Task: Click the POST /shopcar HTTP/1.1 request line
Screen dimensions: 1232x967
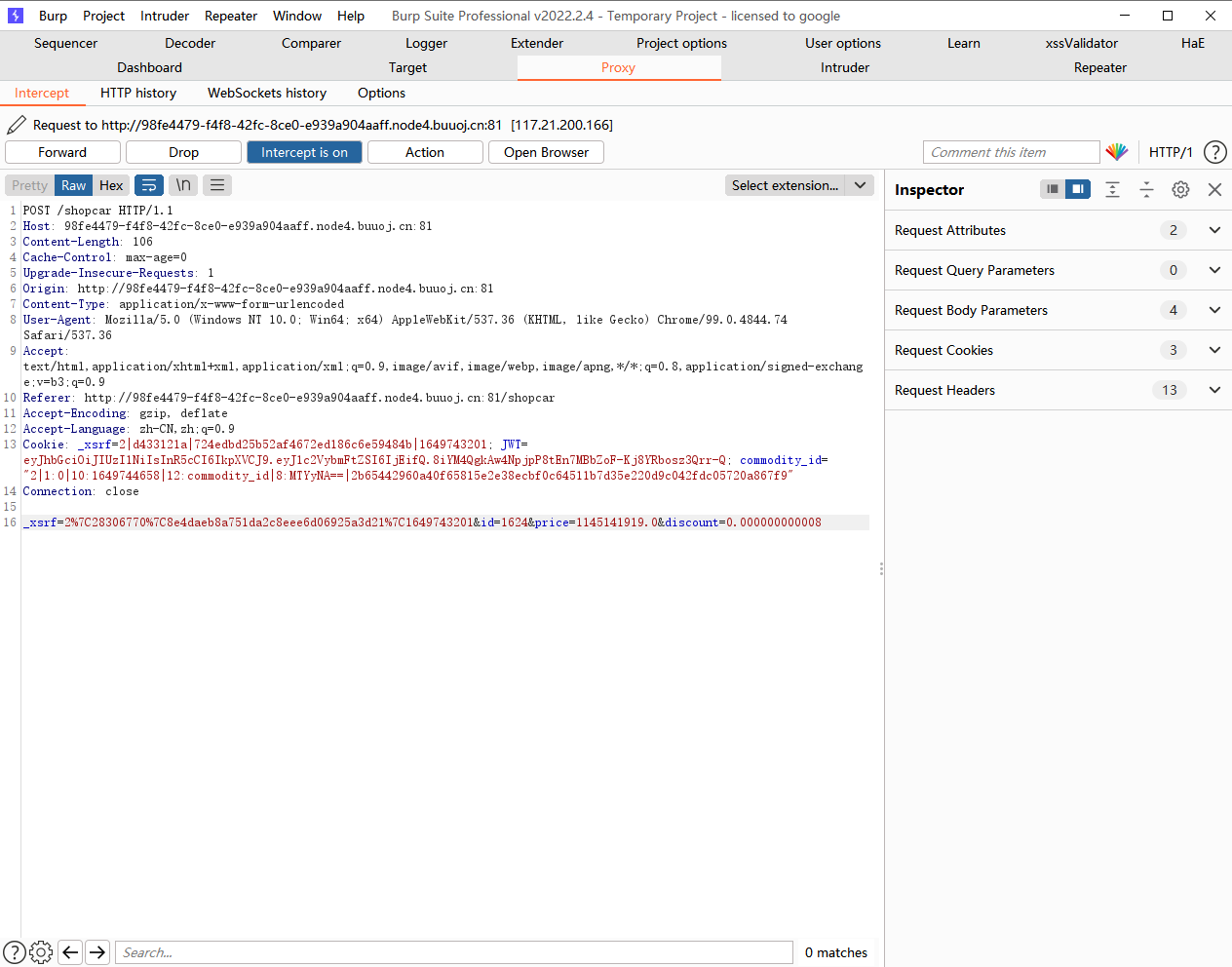Action: pyautogui.click(x=97, y=211)
